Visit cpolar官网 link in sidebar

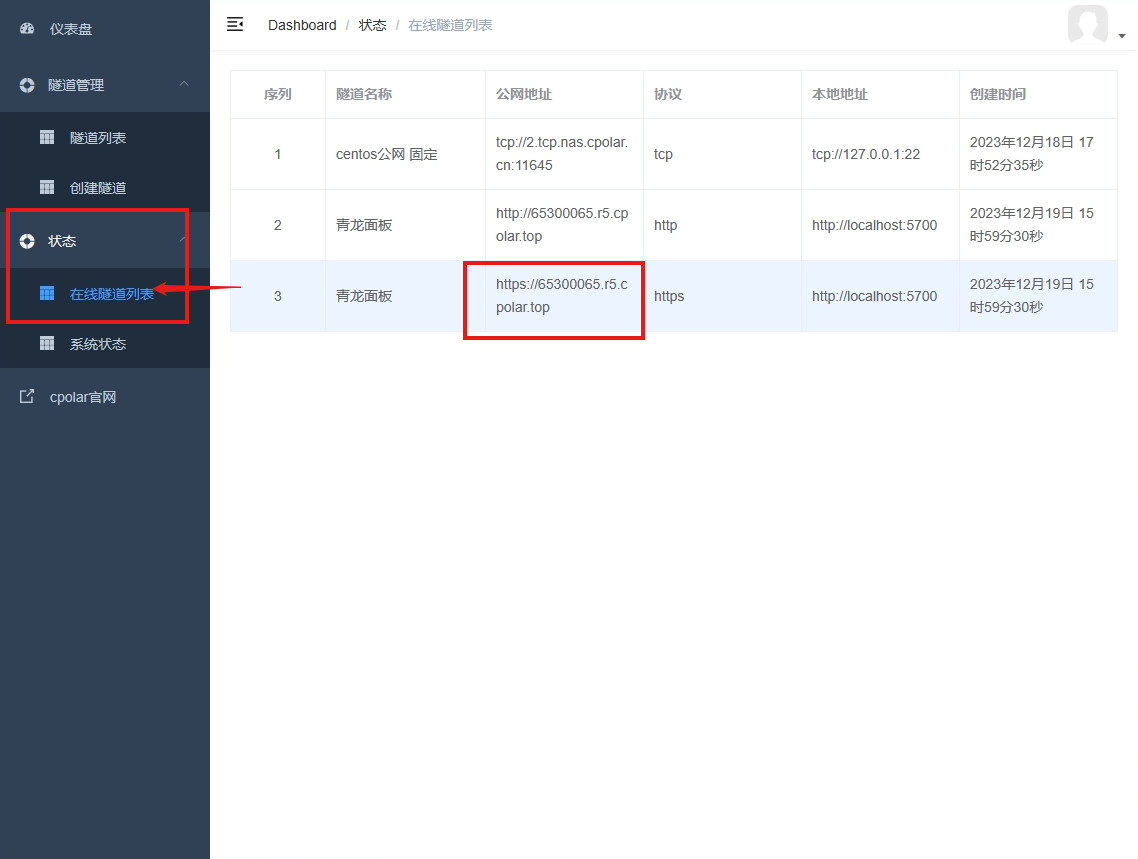pyautogui.click(x=105, y=397)
